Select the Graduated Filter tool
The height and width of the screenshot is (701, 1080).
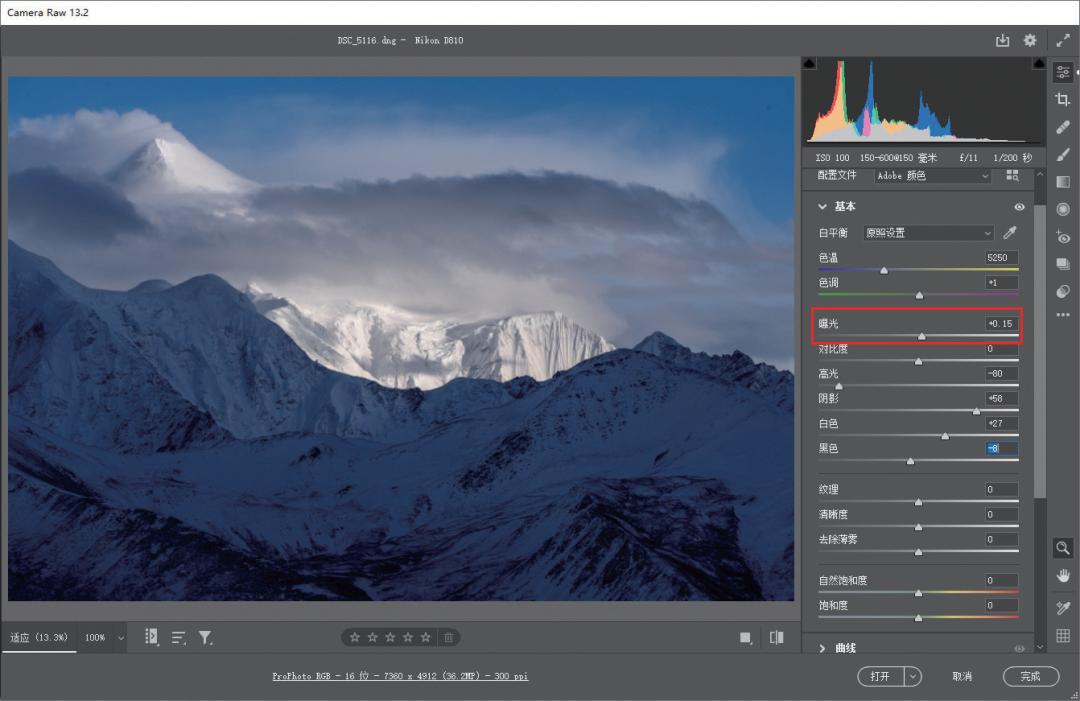1063,182
